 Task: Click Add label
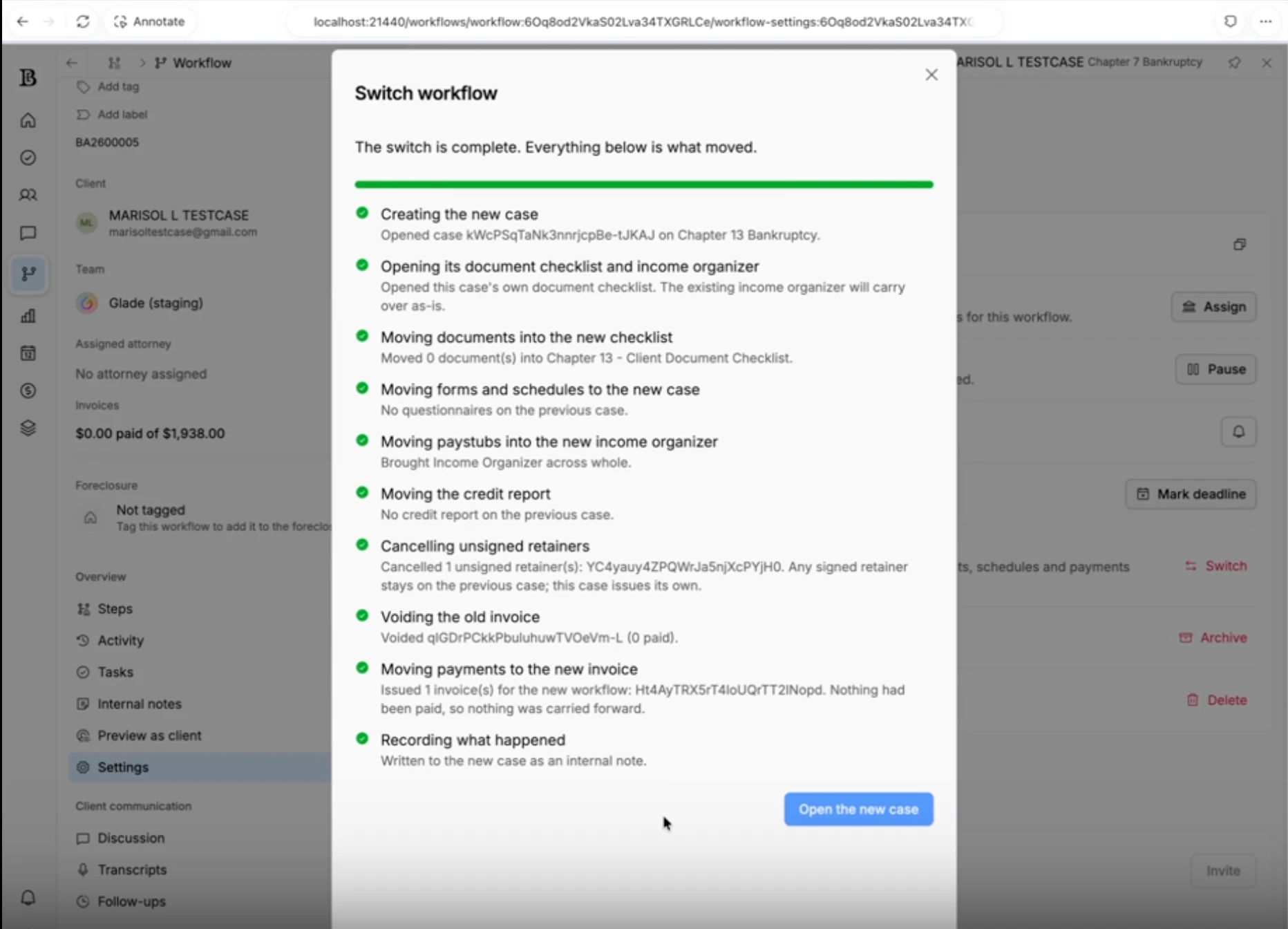(113, 114)
